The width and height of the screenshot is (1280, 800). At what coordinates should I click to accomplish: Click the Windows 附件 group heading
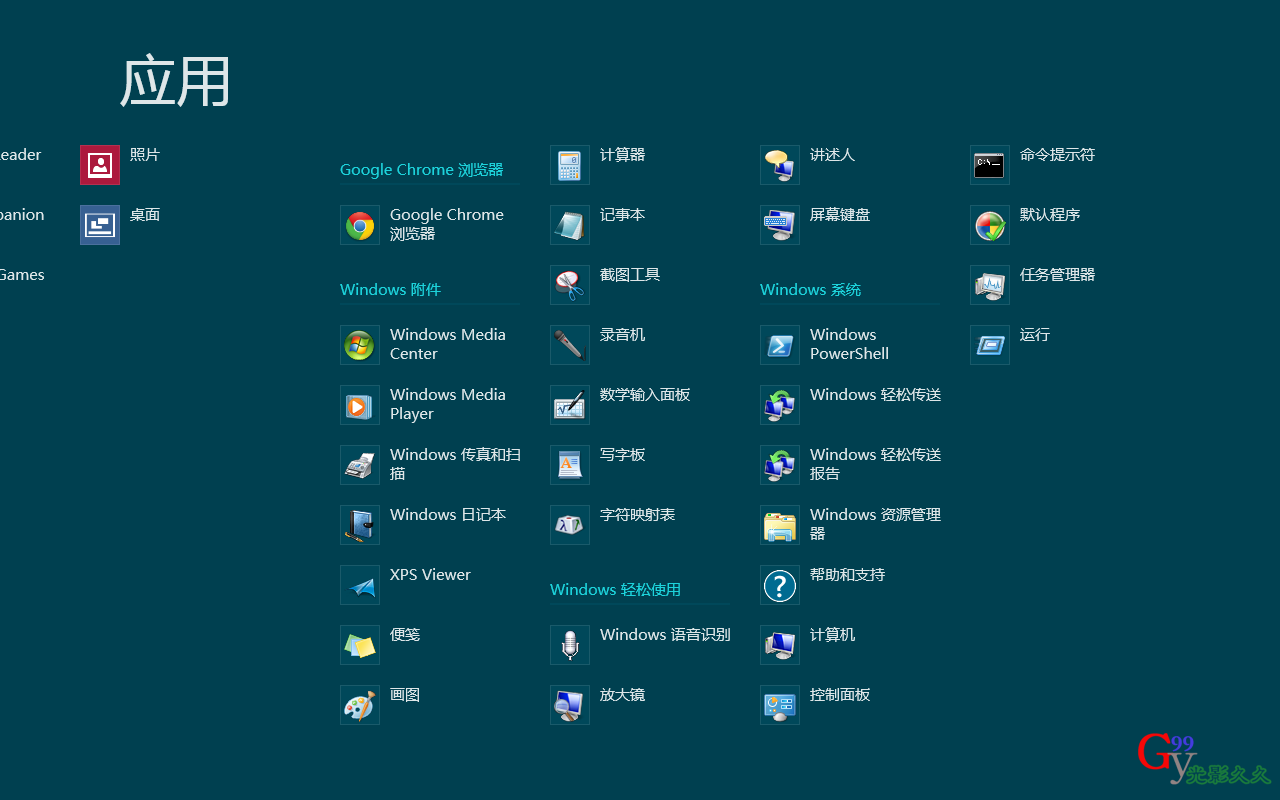click(x=390, y=290)
